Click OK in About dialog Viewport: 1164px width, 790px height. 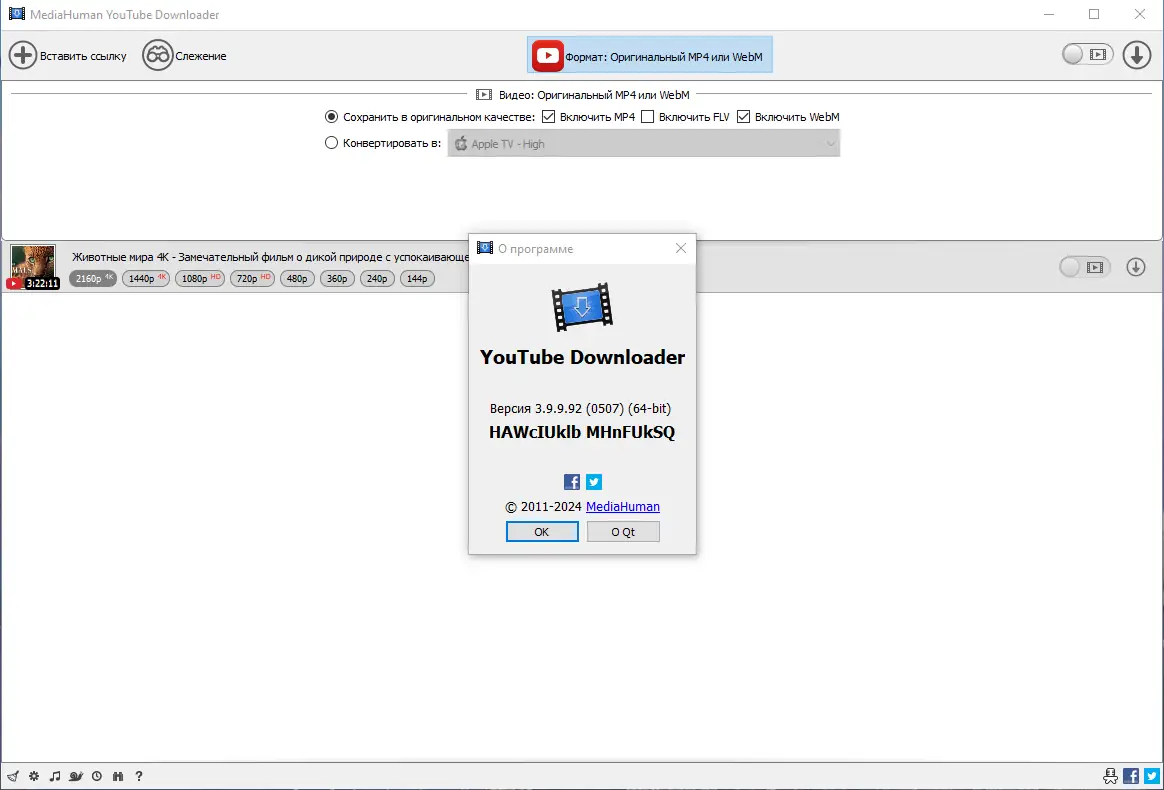pyautogui.click(x=542, y=532)
